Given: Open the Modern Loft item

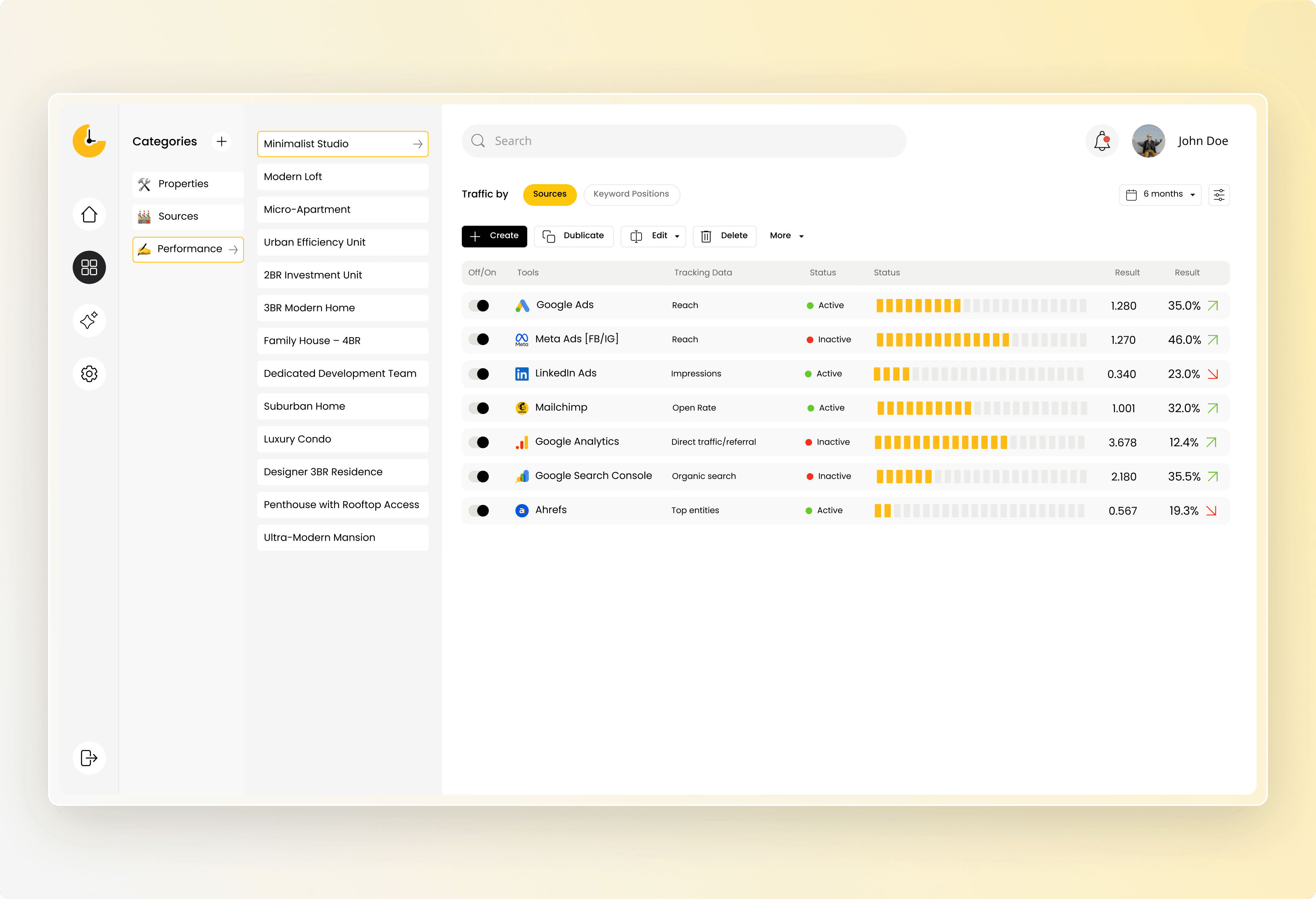Looking at the screenshot, I should pyautogui.click(x=343, y=177).
